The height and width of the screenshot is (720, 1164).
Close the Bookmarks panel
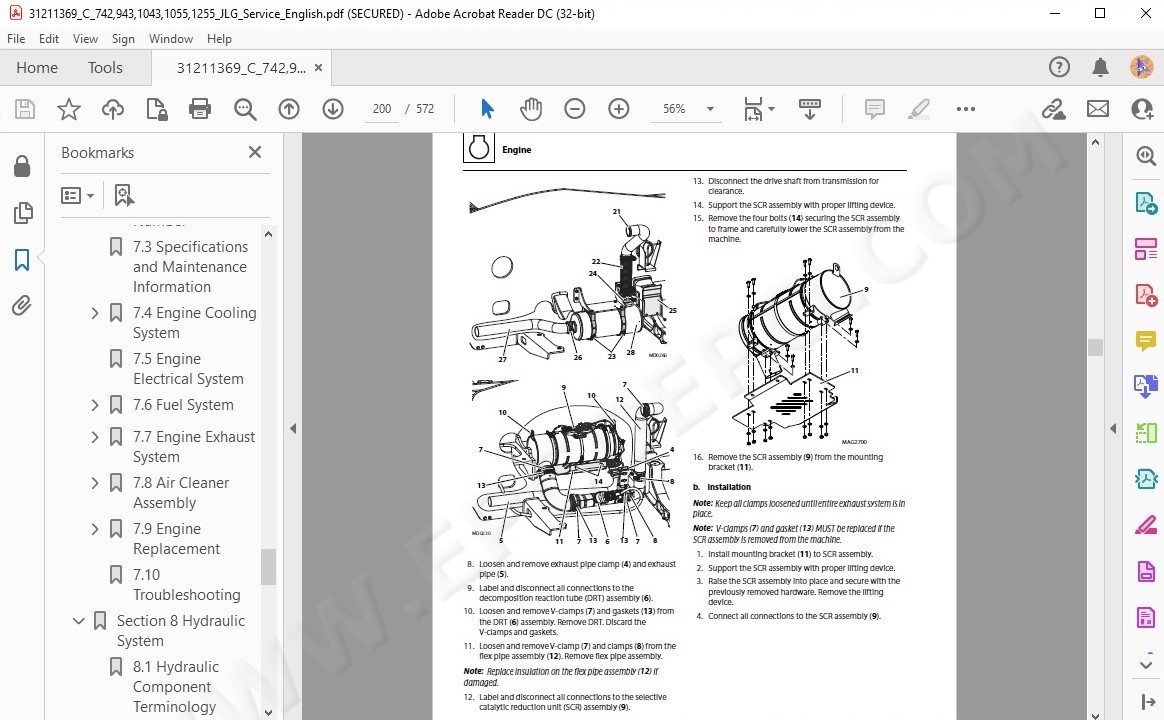pyautogui.click(x=255, y=152)
